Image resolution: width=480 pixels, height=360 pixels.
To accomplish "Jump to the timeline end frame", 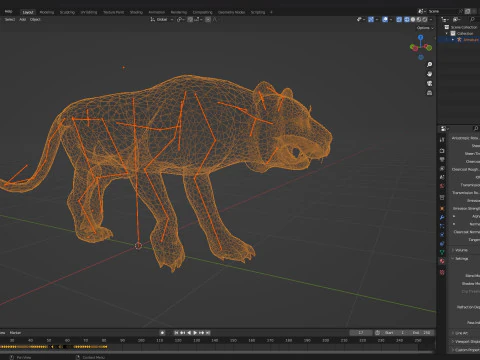I will click(x=208, y=333).
